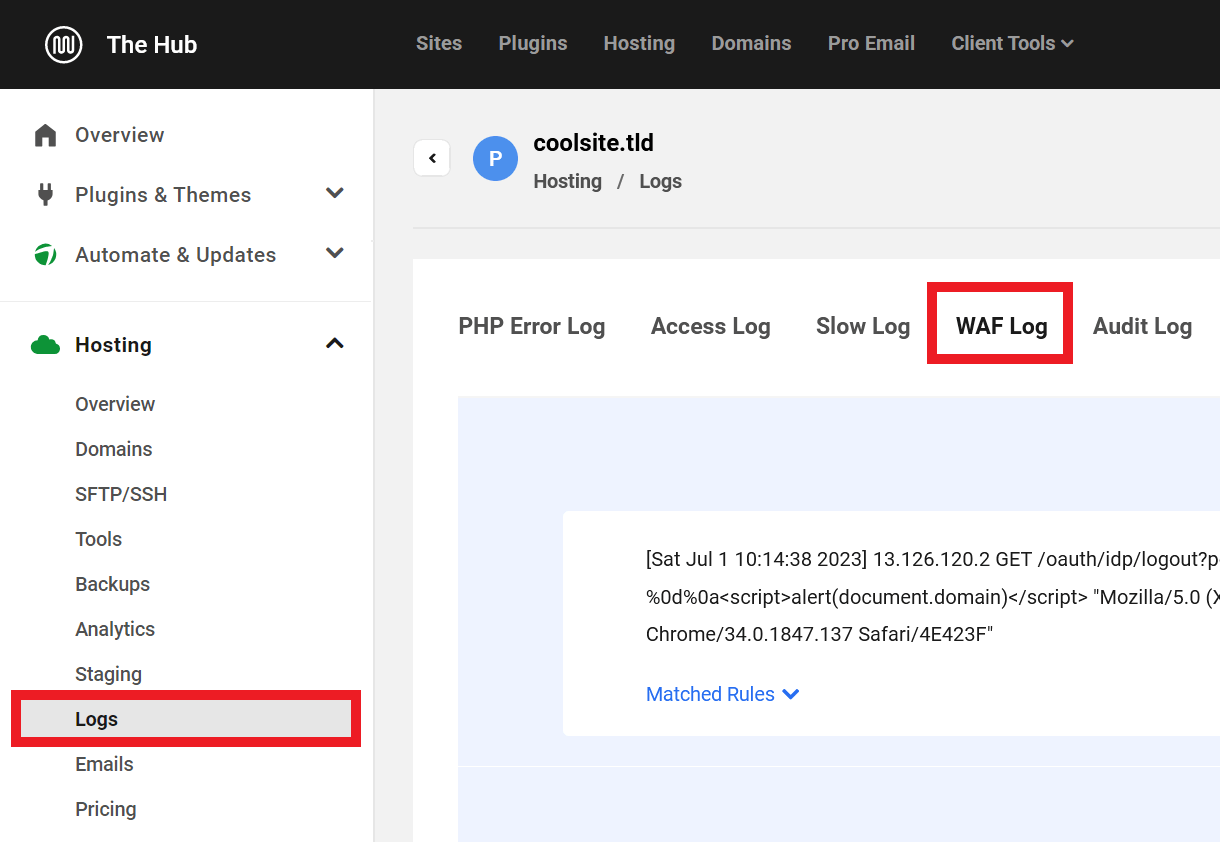Click the Logs breadcrumb text
Screen dimensions: 1220x842
[661, 181]
